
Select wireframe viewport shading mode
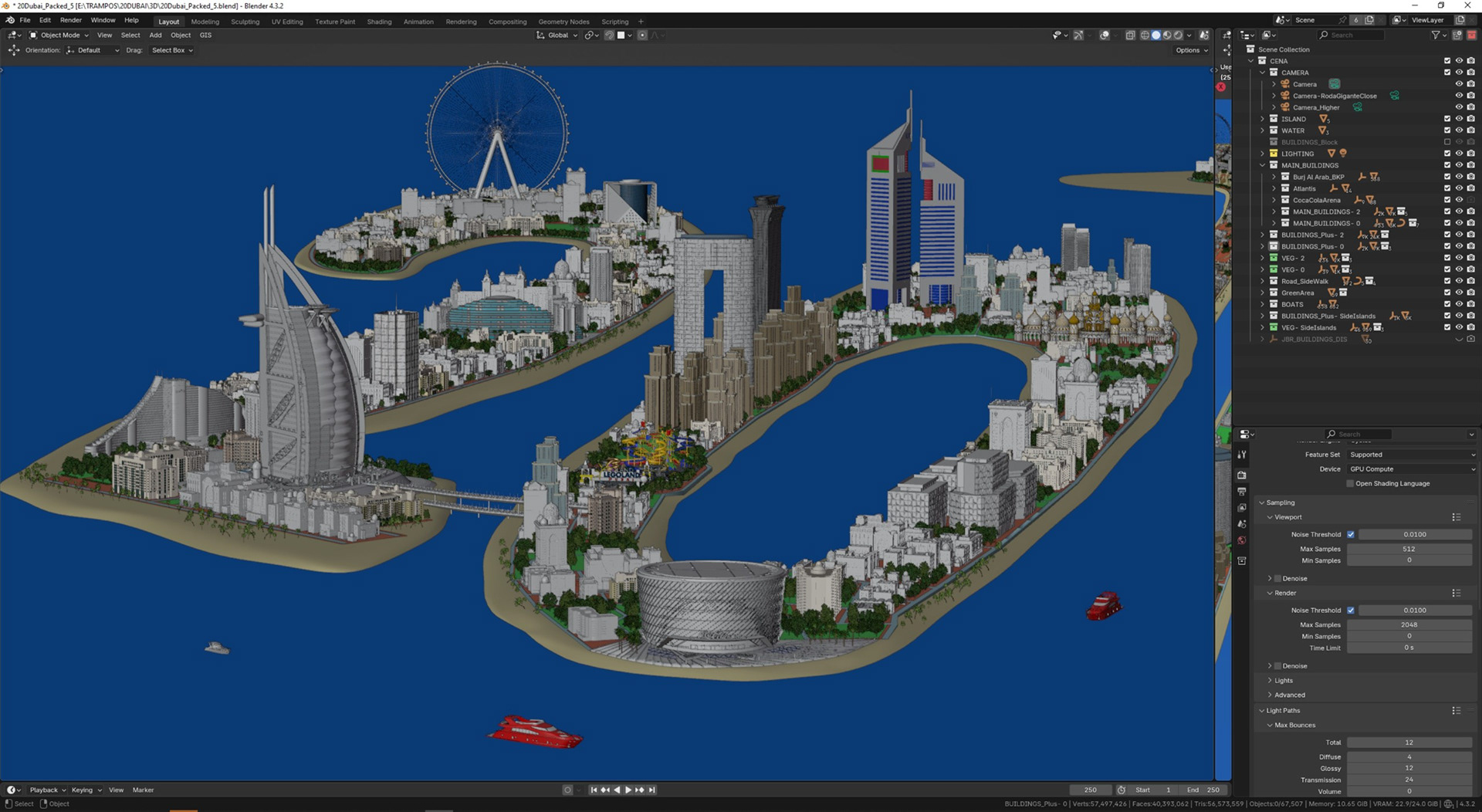tap(1145, 35)
